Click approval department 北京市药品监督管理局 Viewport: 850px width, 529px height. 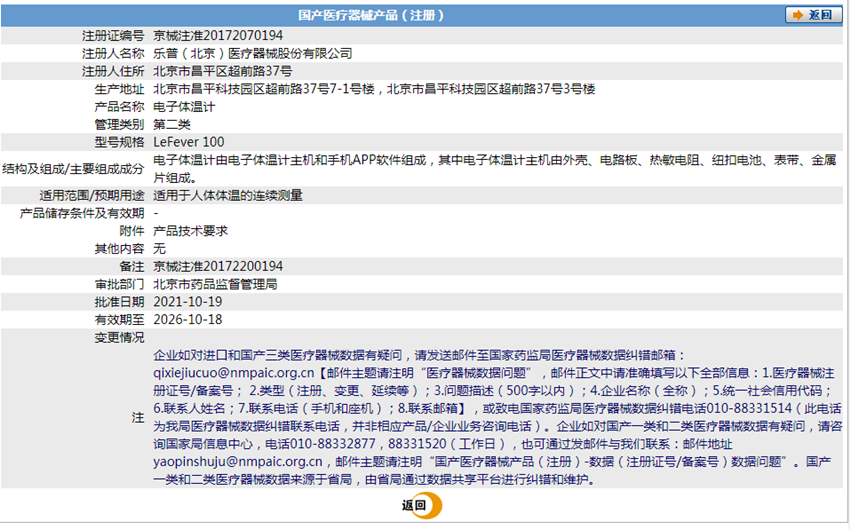click(215, 284)
